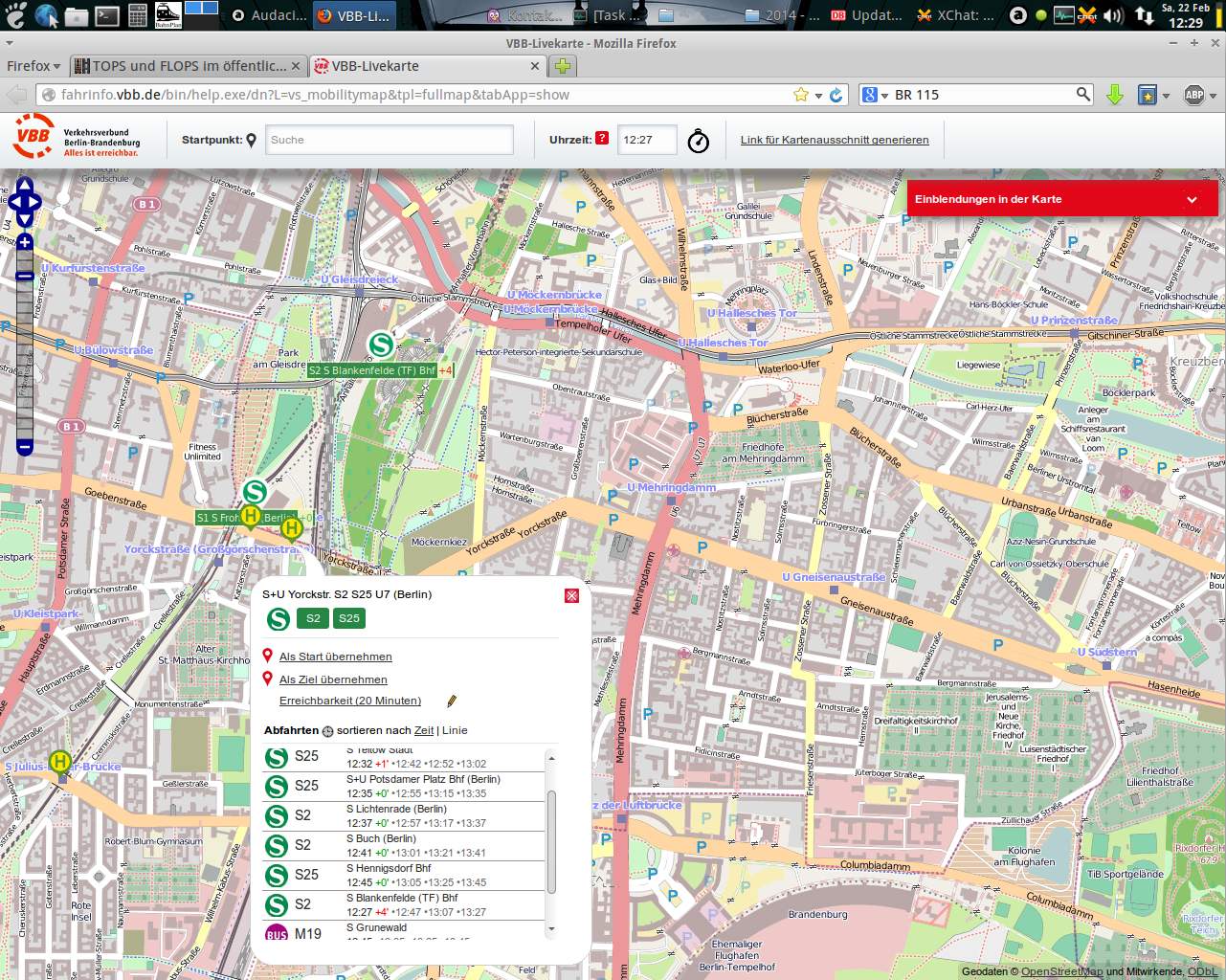The width and height of the screenshot is (1226, 980).
Task: Bookmark page using the star icon
Action: point(800,95)
